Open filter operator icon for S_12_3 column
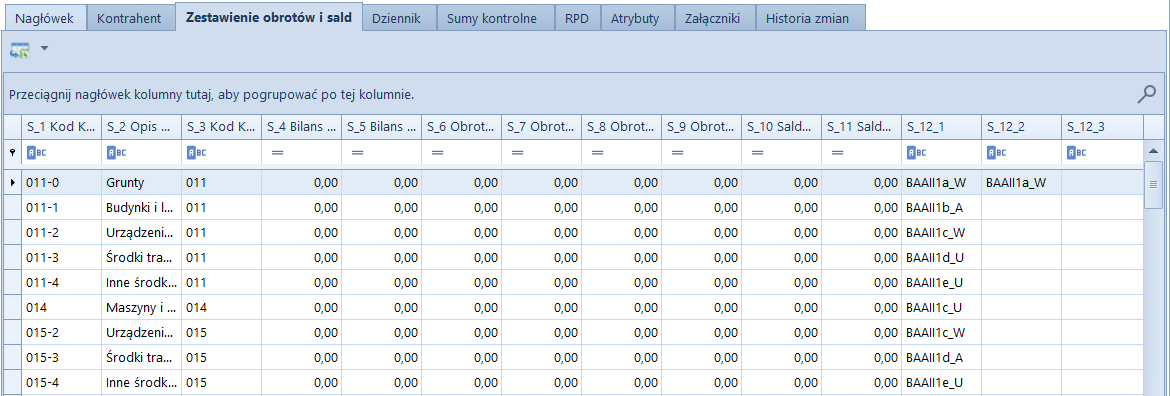The width and height of the screenshot is (1170, 396). pyautogui.click(x=1077, y=152)
